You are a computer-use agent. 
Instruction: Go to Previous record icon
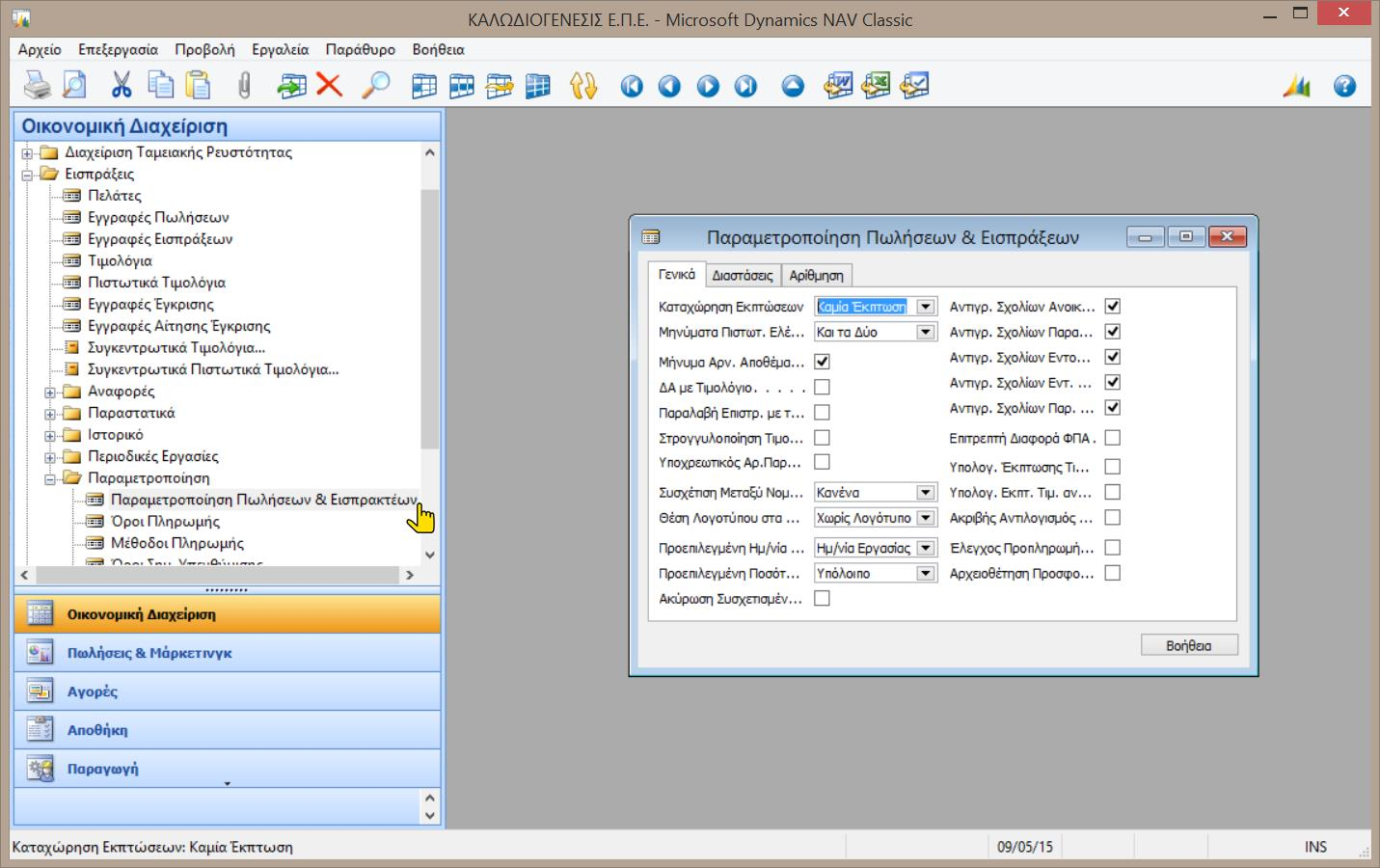(669, 87)
